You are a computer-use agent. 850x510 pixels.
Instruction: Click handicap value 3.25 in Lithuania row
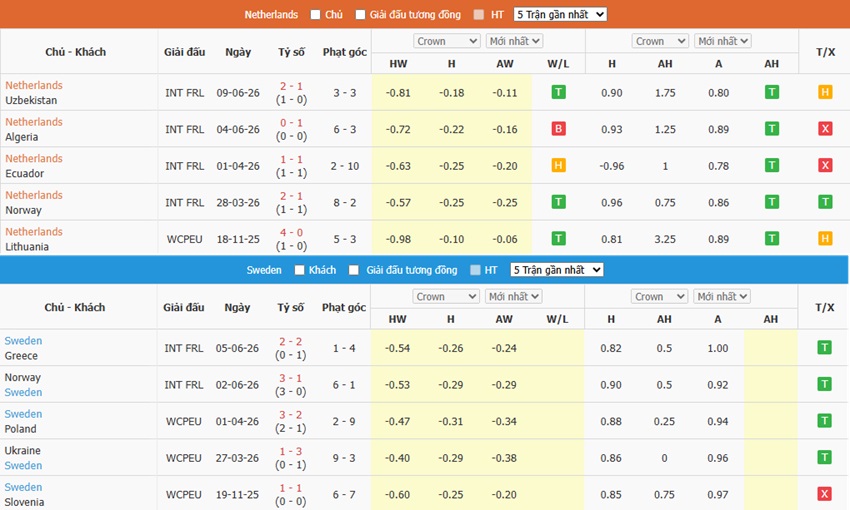665,239
